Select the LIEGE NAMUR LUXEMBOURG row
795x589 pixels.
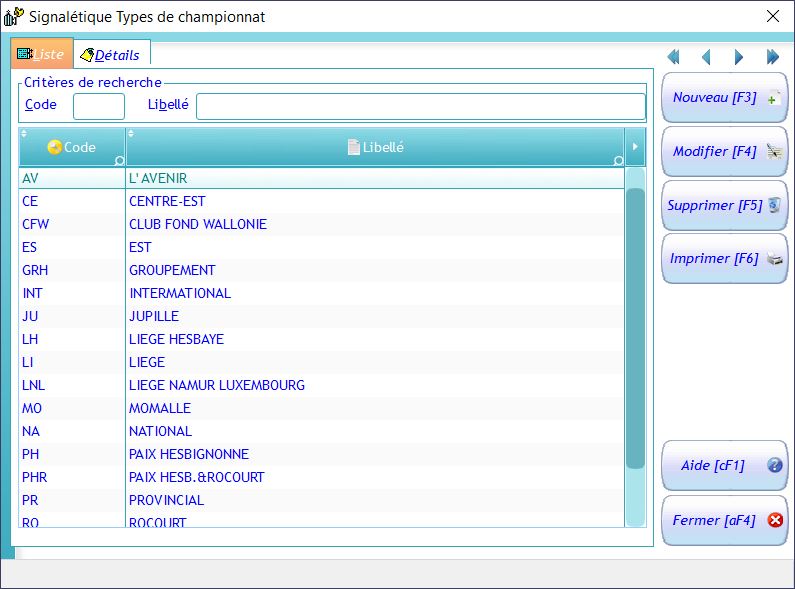tap(321, 385)
